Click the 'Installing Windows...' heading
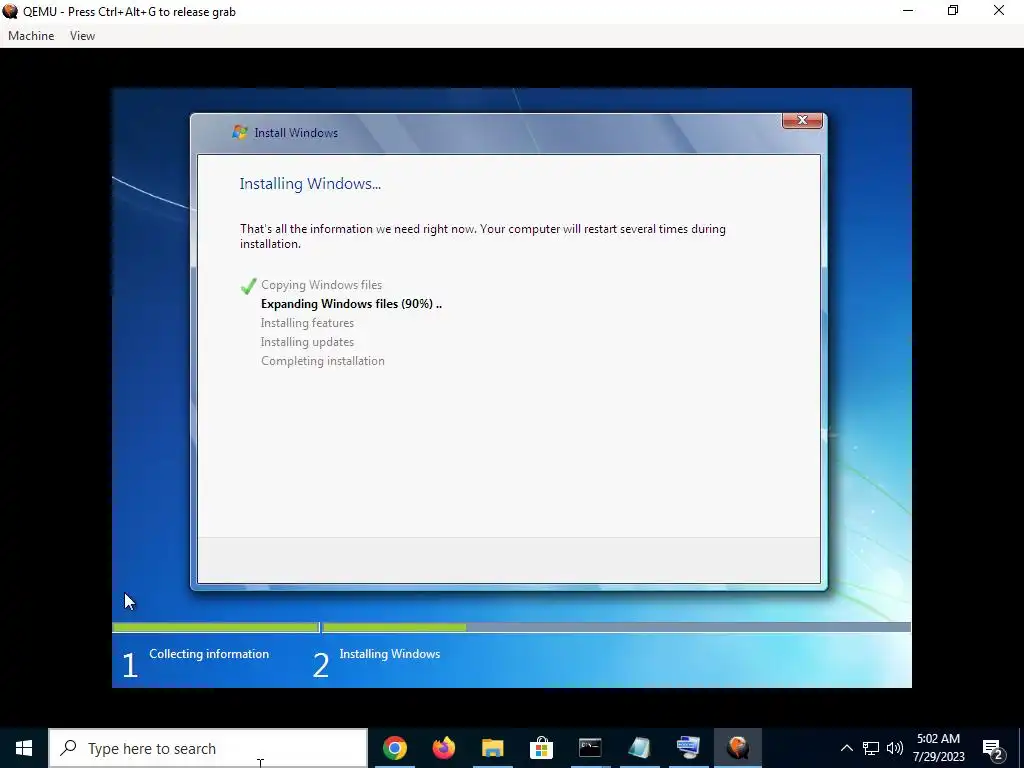Image resolution: width=1024 pixels, height=768 pixels. pos(310,184)
